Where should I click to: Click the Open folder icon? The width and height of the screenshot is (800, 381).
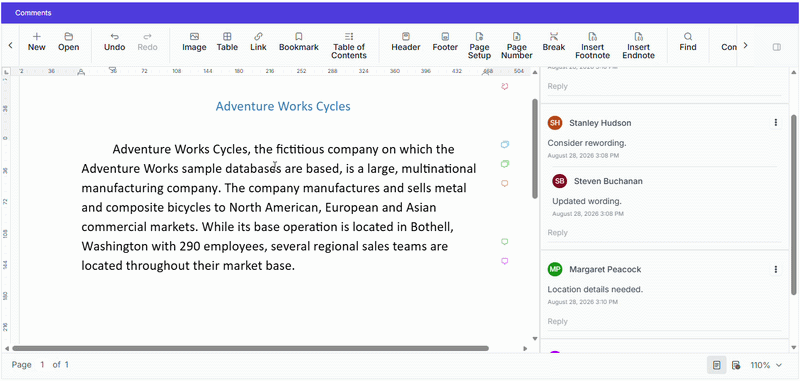point(68,37)
